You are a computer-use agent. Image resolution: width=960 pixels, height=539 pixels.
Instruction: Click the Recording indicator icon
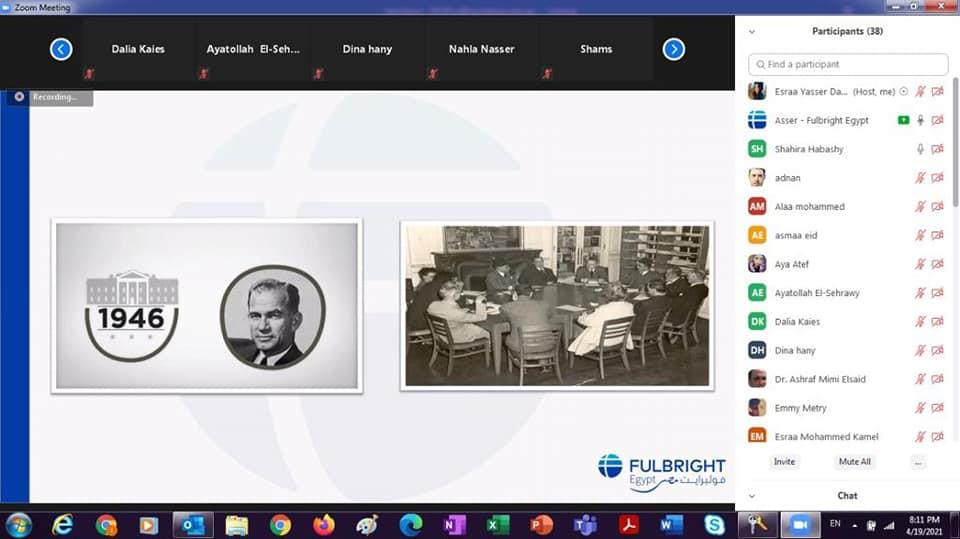click(20, 97)
